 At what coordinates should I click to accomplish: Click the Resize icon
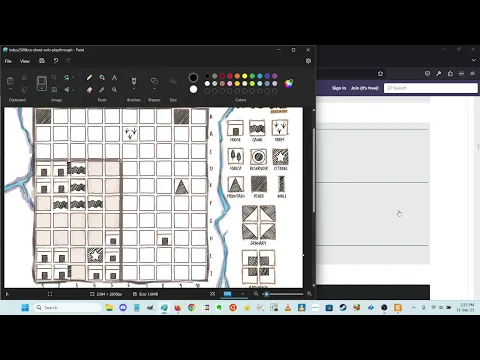(x=54, y=89)
